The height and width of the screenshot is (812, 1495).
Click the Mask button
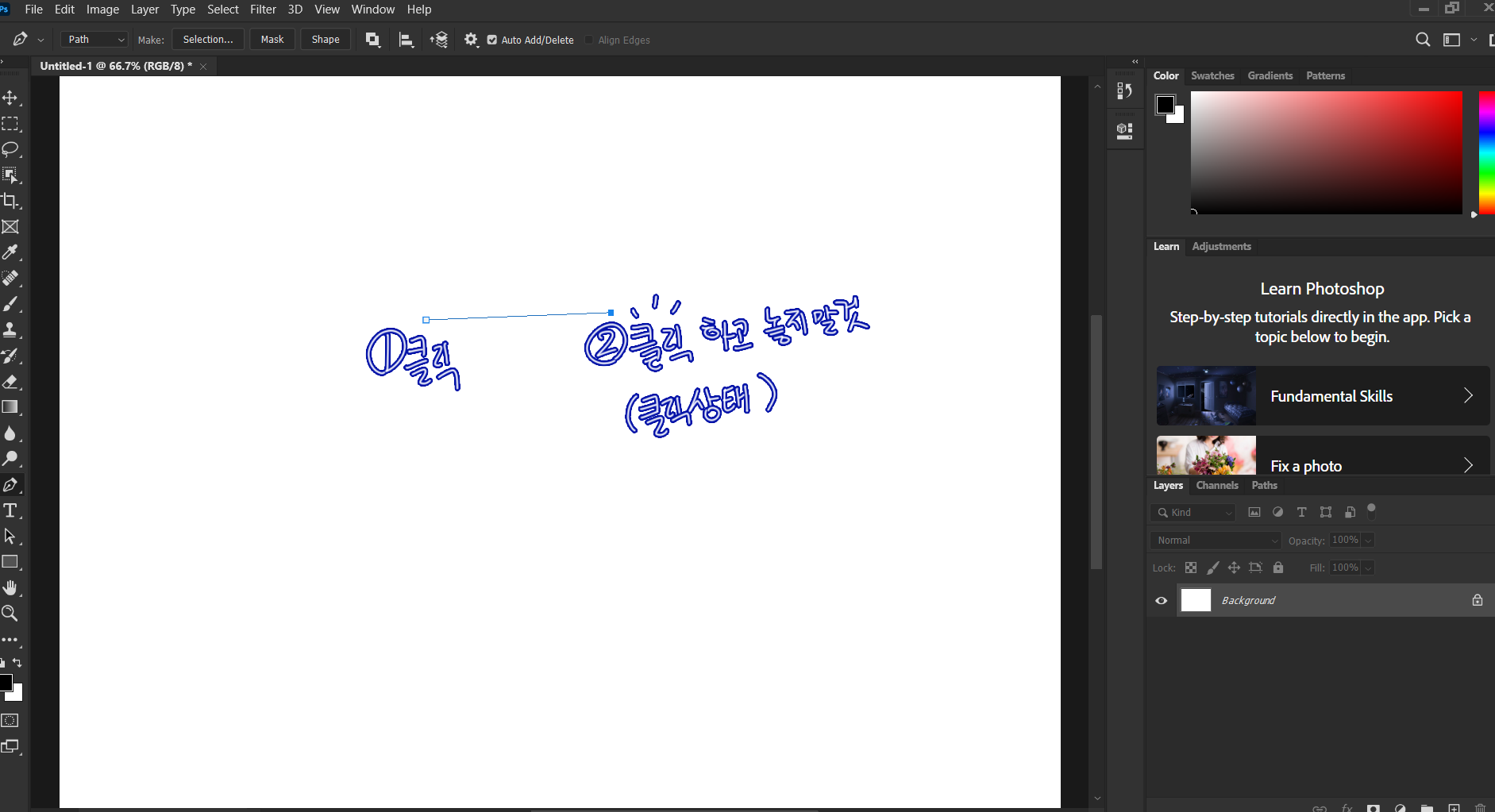pos(272,40)
